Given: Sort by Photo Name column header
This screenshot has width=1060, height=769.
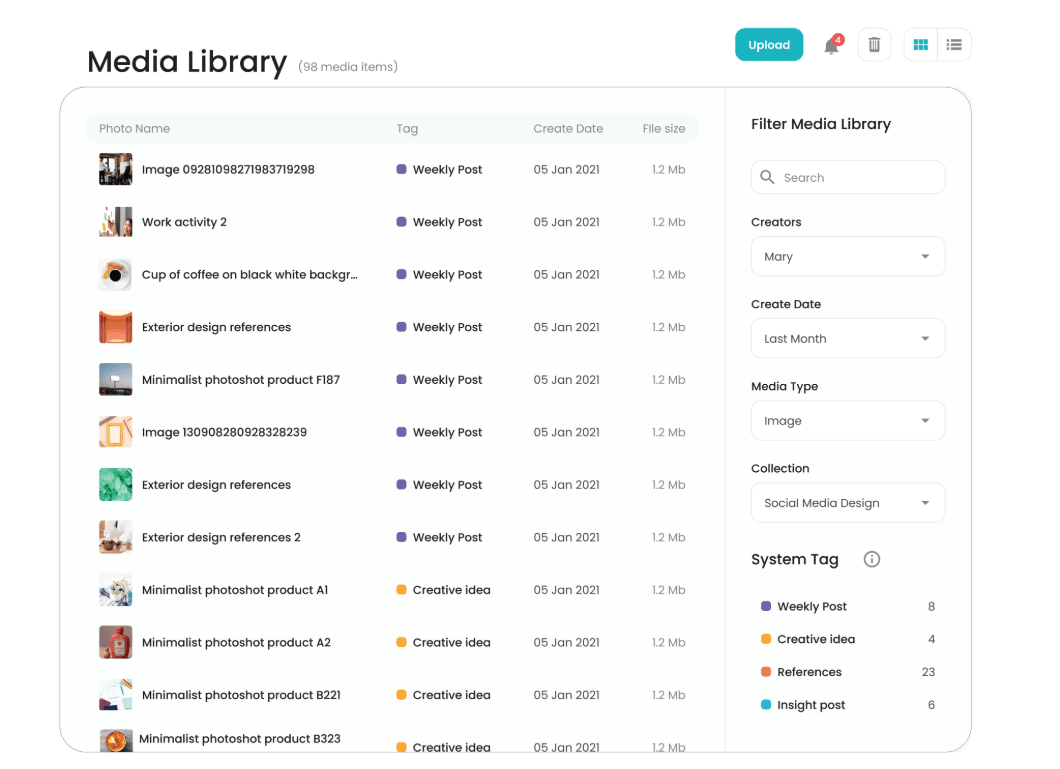Looking at the screenshot, I should [x=135, y=128].
